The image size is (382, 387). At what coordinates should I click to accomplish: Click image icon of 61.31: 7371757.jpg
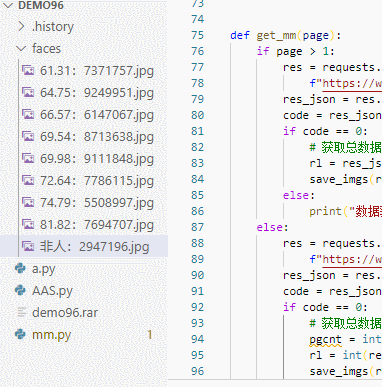(28, 70)
